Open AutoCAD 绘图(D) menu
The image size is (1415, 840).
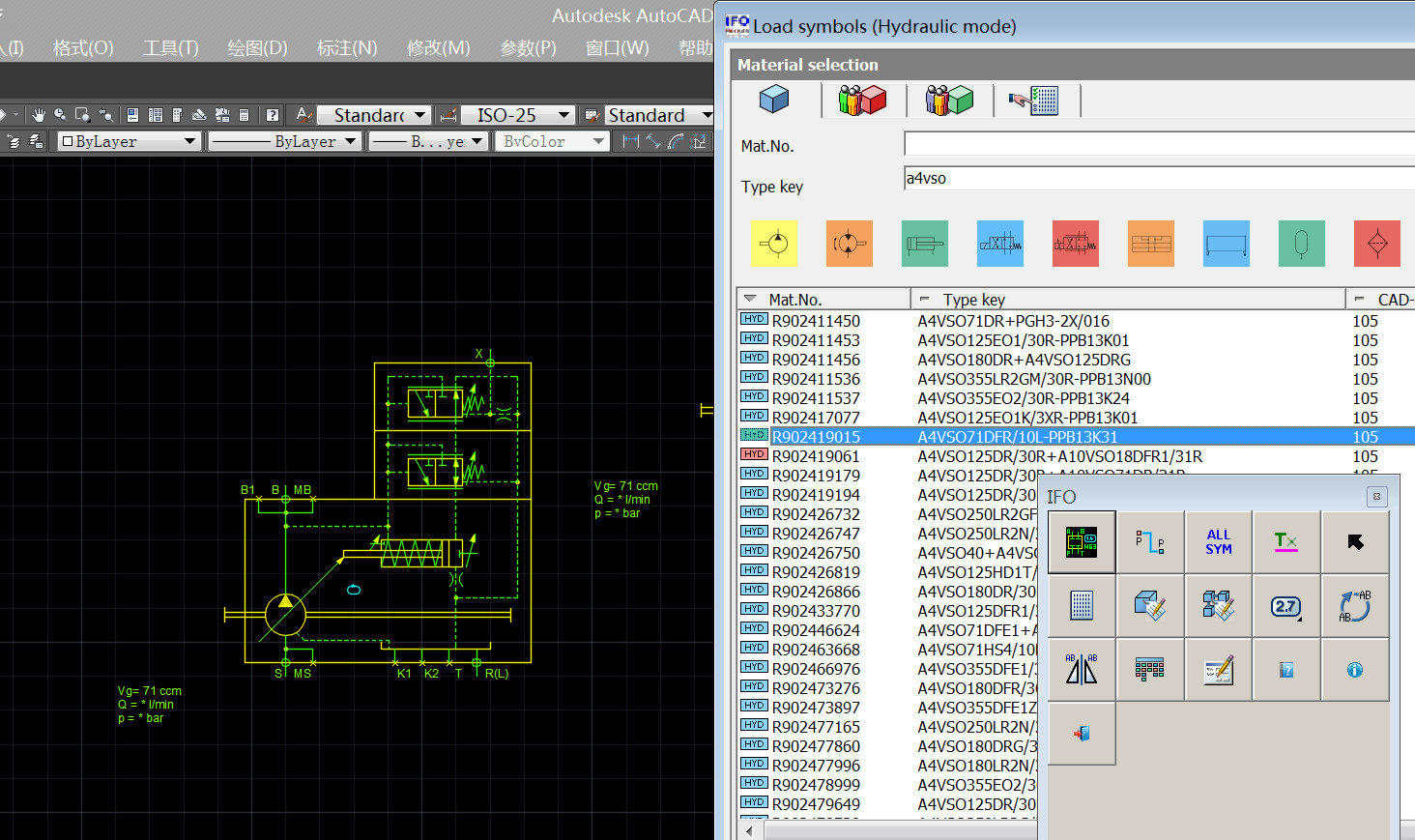(257, 48)
